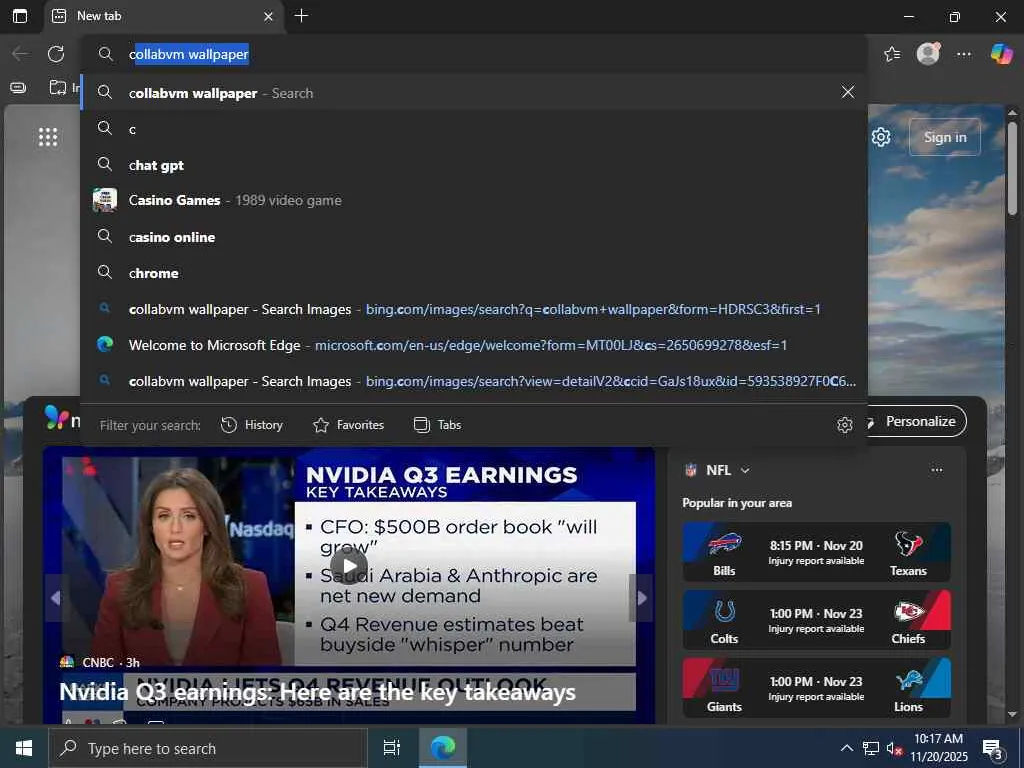Open the notification center icon
This screenshot has height=768, width=1024.
[993, 749]
